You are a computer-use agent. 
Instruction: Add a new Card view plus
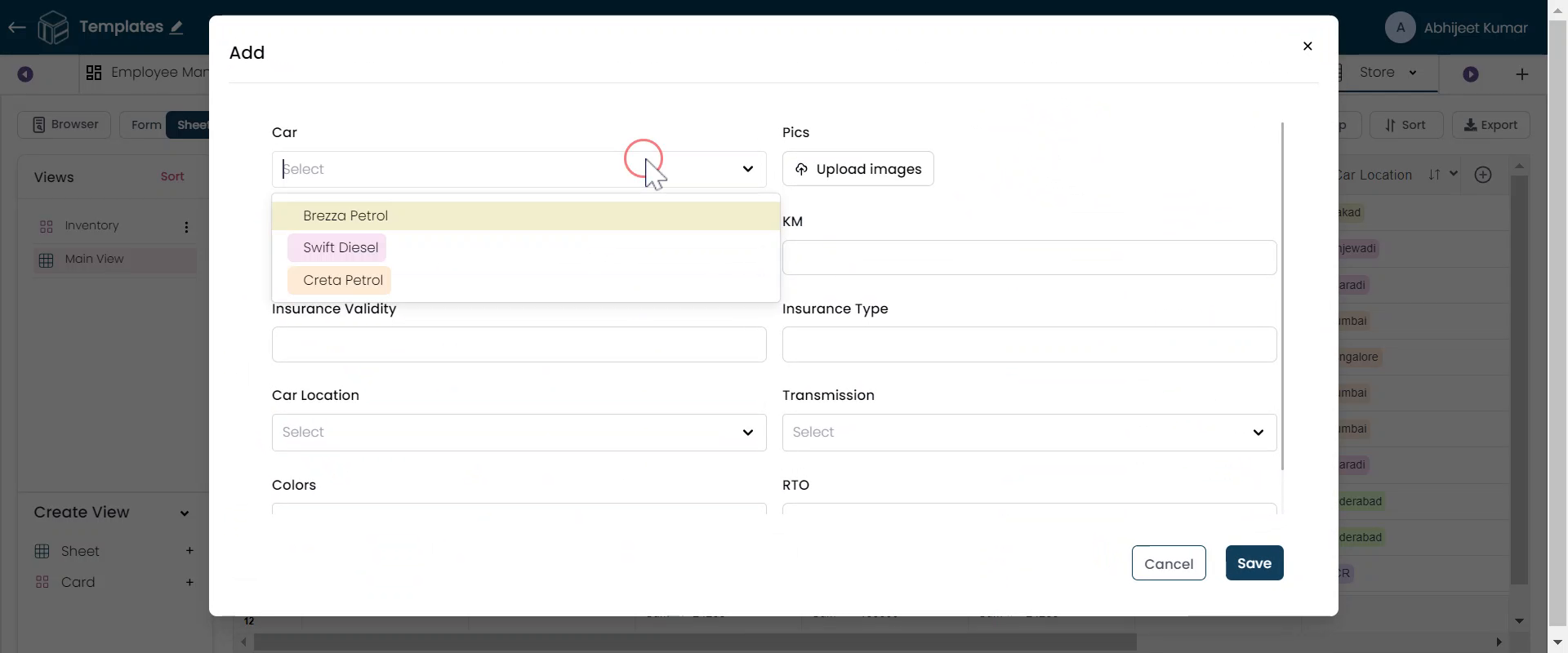(x=189, y=582)
